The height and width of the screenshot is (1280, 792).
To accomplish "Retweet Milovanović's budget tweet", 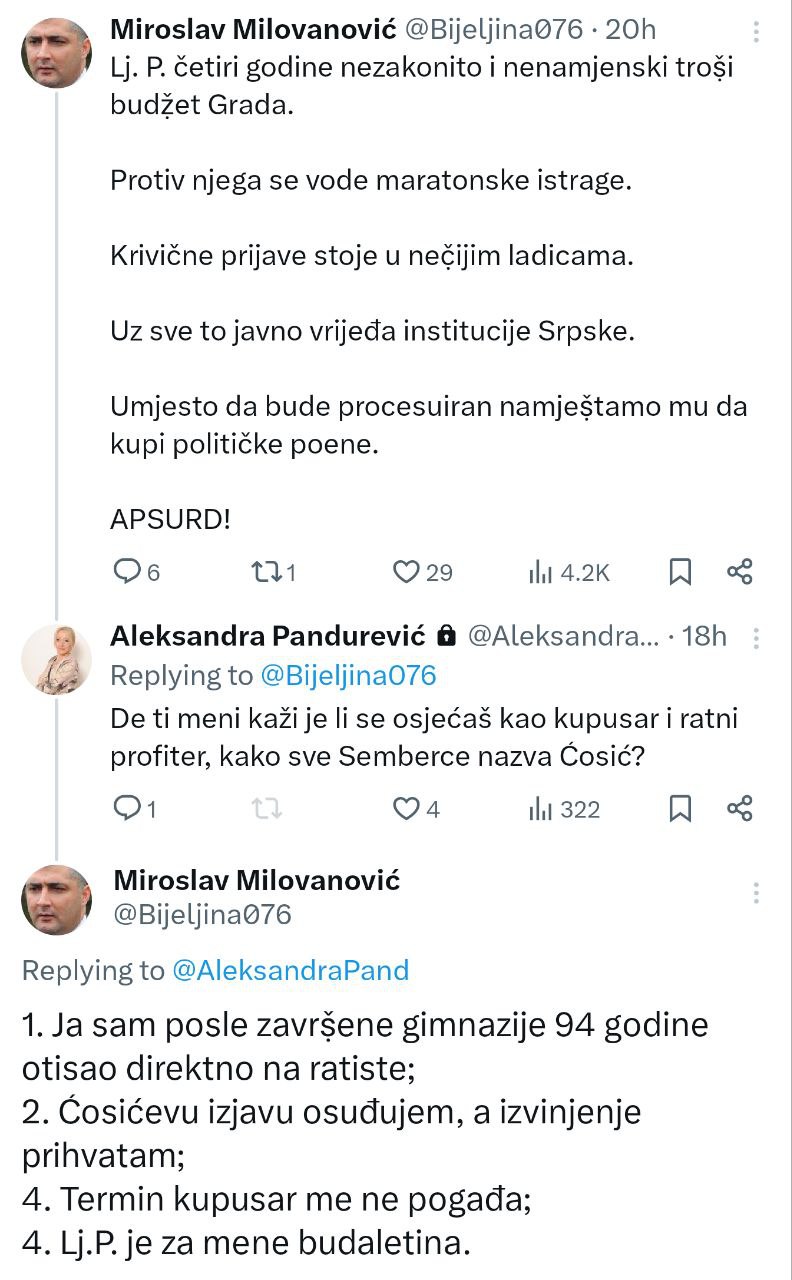I will (265, 572).
